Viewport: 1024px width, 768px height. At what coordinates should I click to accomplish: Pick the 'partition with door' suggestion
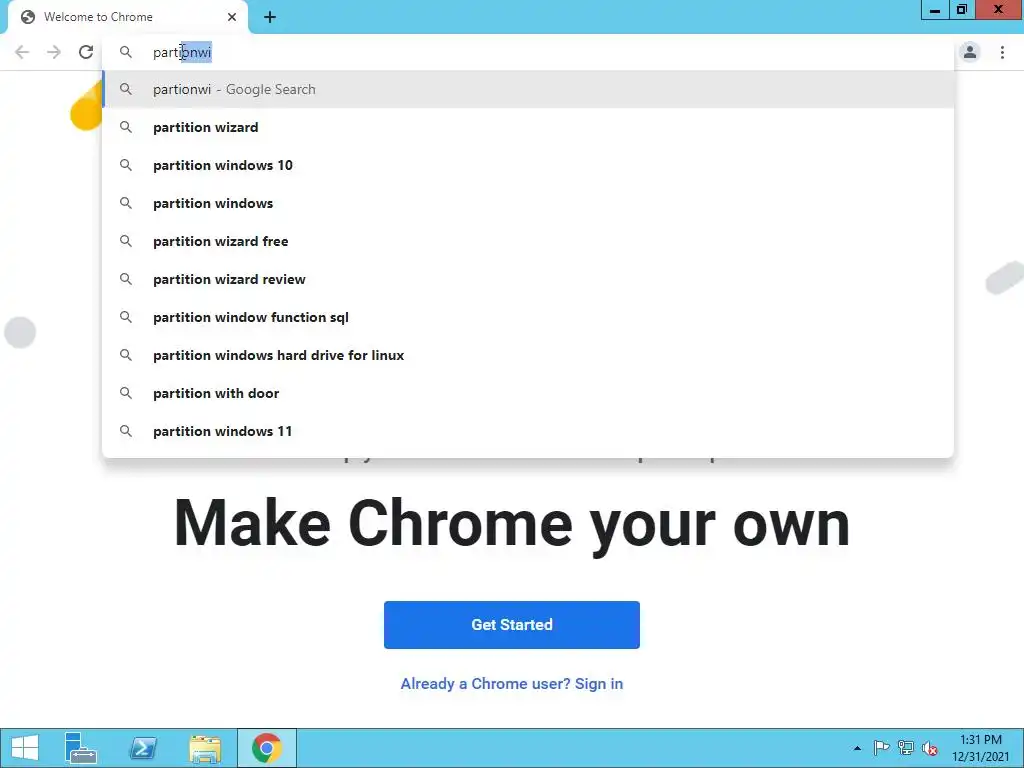(x=529, y=392)
